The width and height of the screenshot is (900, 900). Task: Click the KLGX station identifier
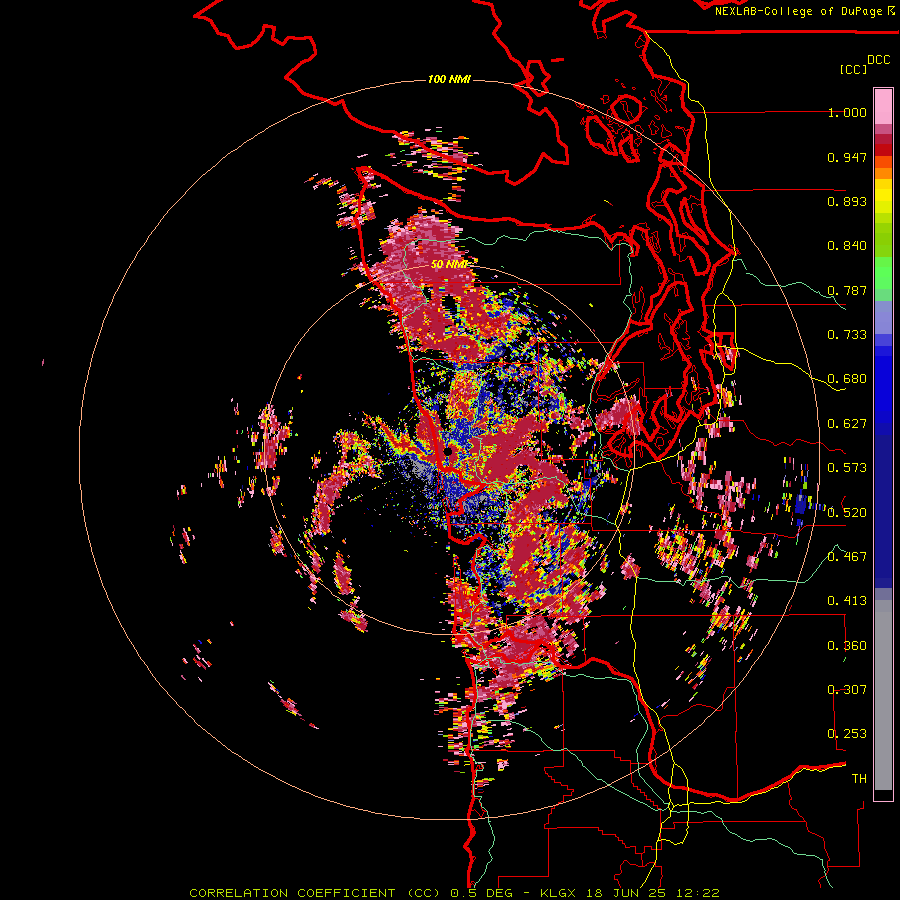[557, 893]
